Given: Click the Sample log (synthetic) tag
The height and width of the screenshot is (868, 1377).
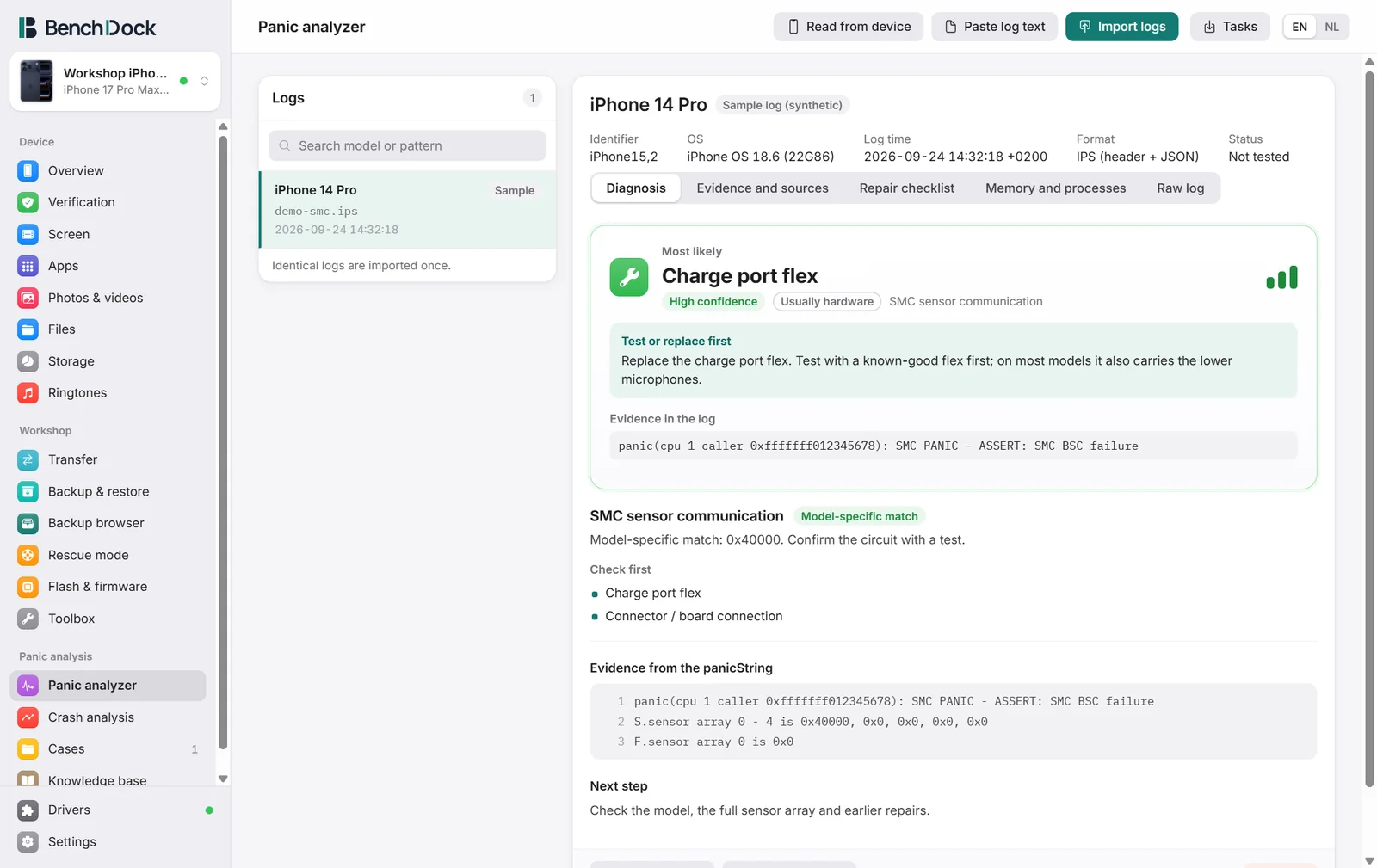Looking at the screenshot, I should coord(782,105).
